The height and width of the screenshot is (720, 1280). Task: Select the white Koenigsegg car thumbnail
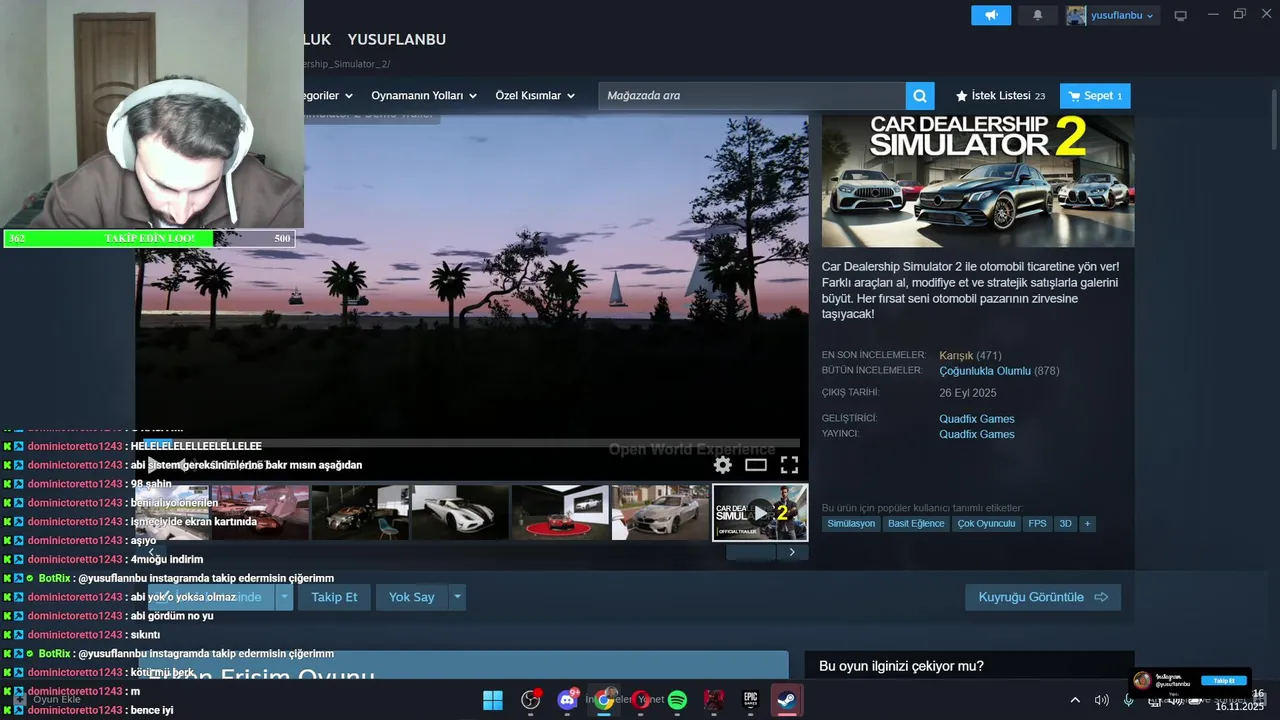460,512
